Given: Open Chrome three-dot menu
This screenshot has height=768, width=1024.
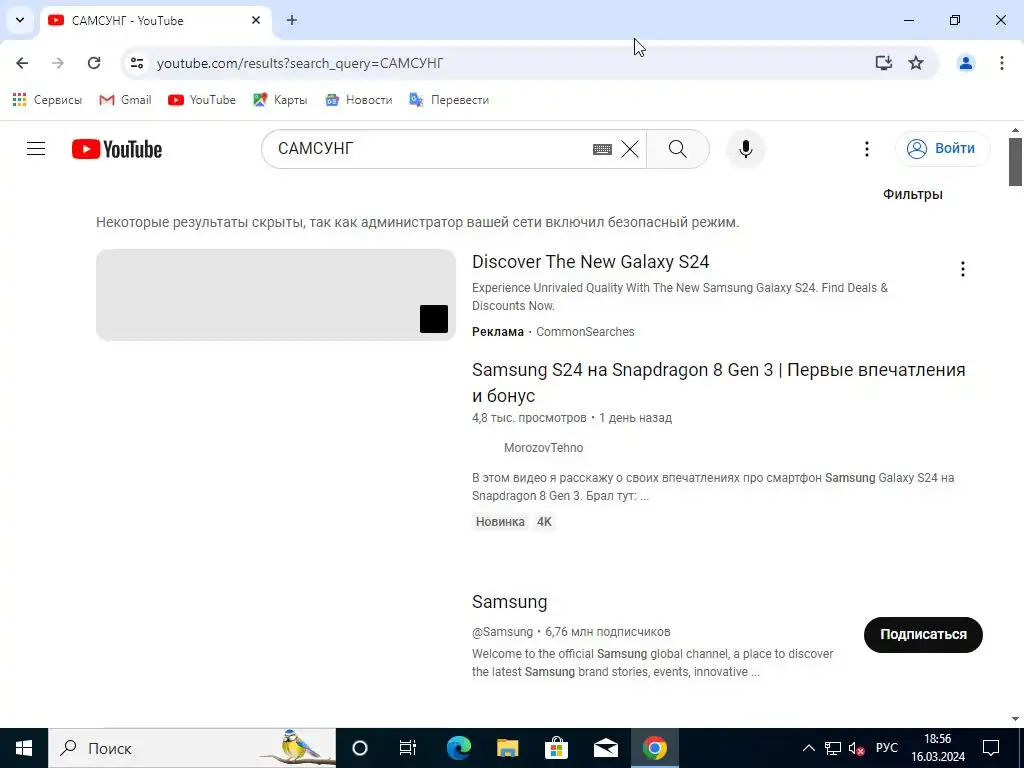Looking at the screenshot, I should 1002,63.
